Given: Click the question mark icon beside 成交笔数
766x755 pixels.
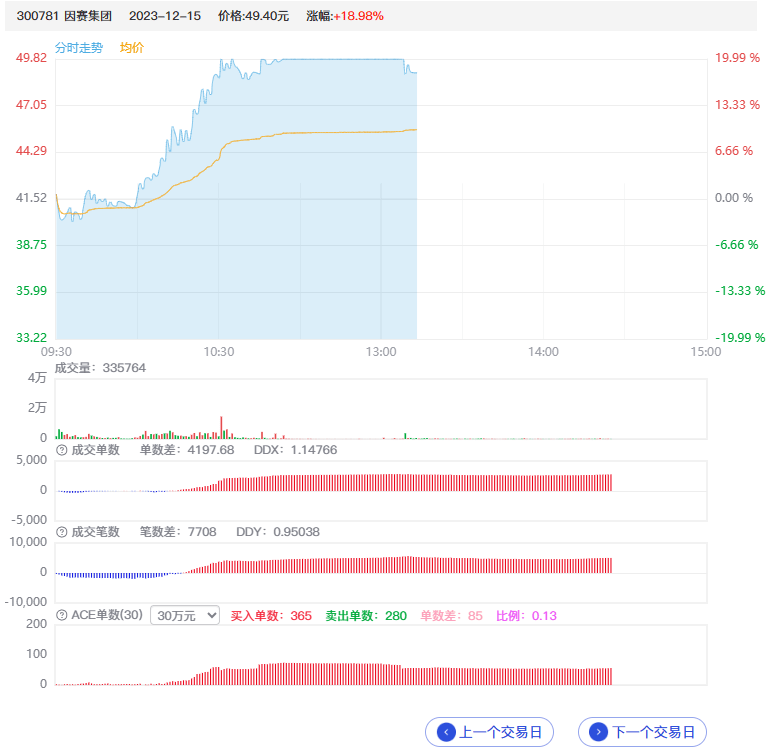Looking at the screenshot, I should coord(62,532).
